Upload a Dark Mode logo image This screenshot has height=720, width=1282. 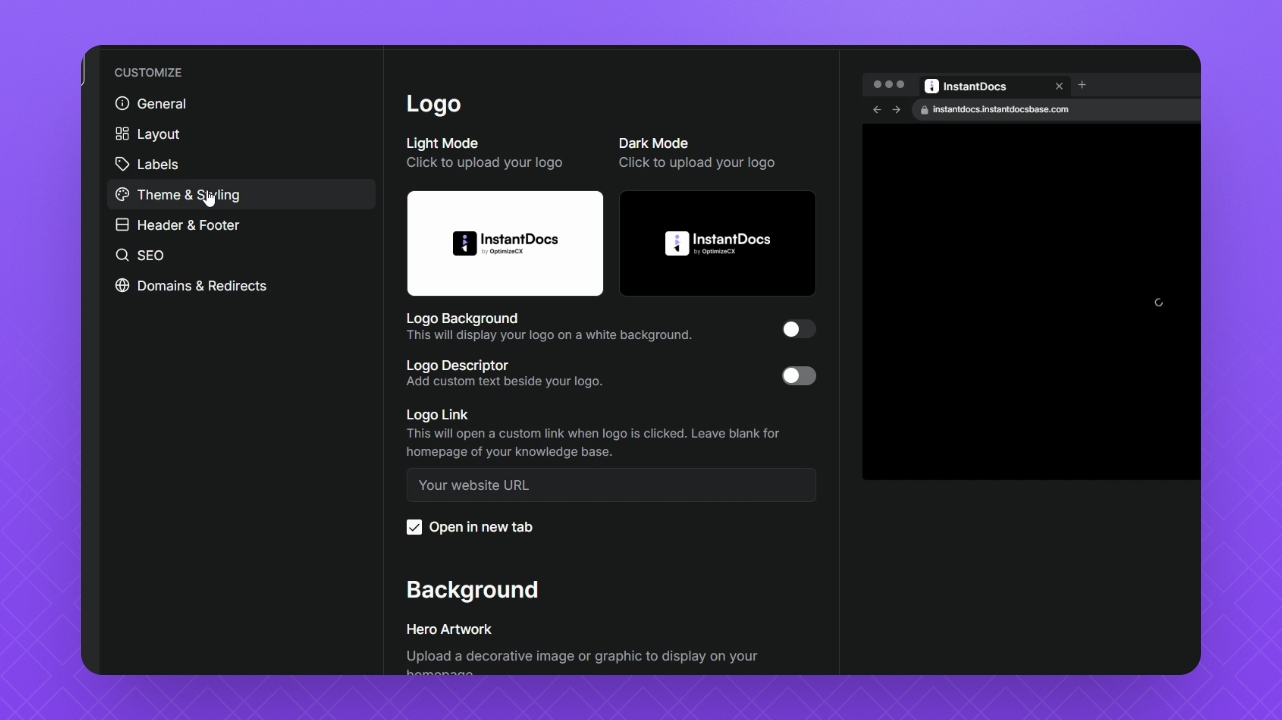coord(717,243)
